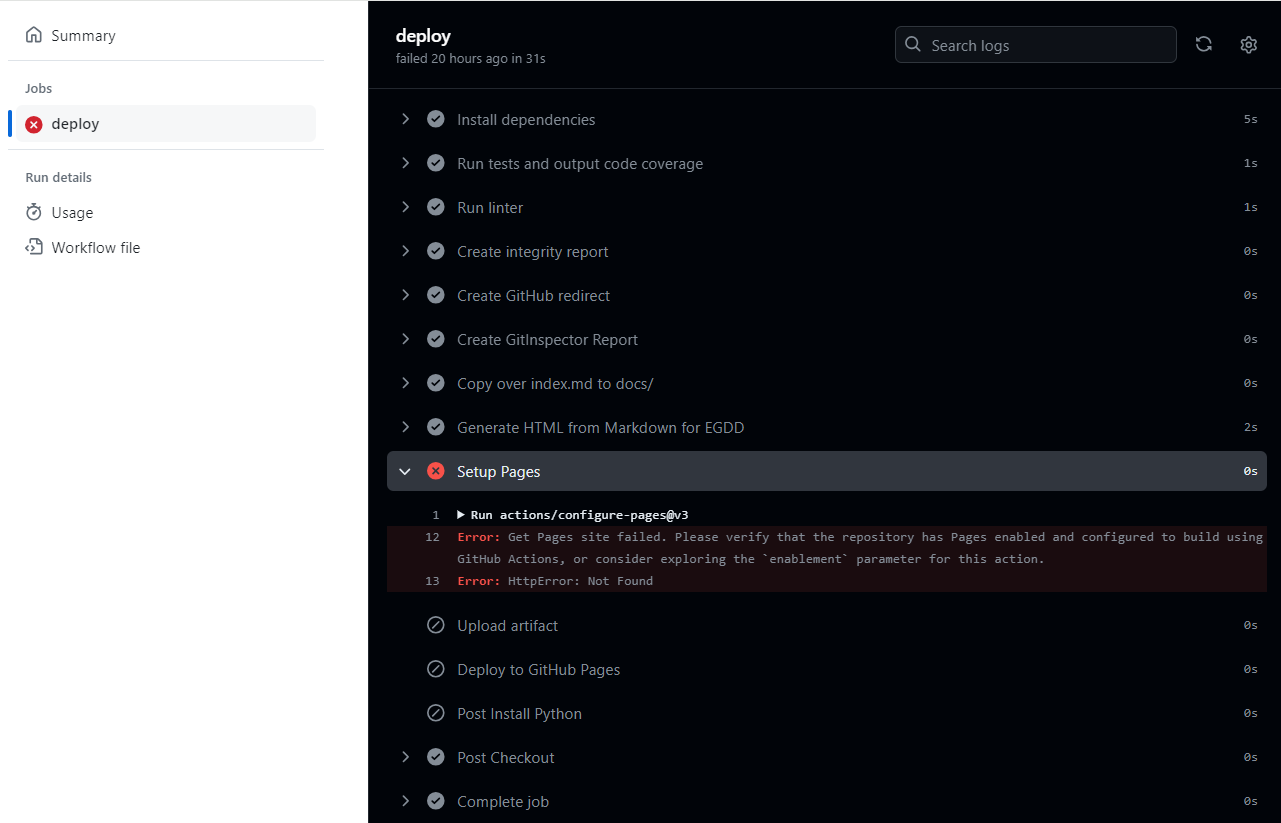Click the re-run jobs refresh icon
Screen dimensions: 1281x823
[x=1204, y=44]
